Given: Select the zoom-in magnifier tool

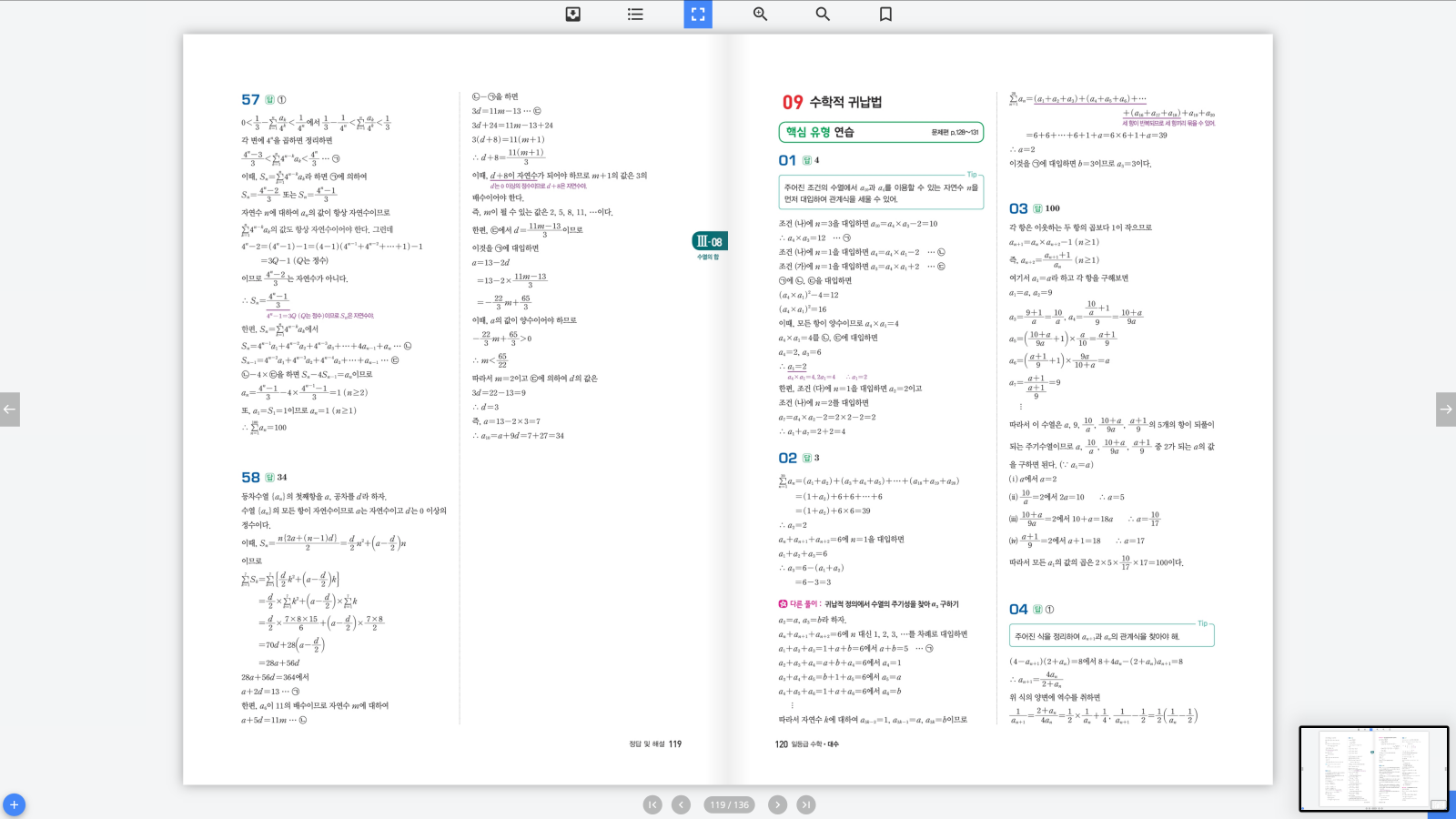Looking at the screenshot, I should (x=759, y=14).
